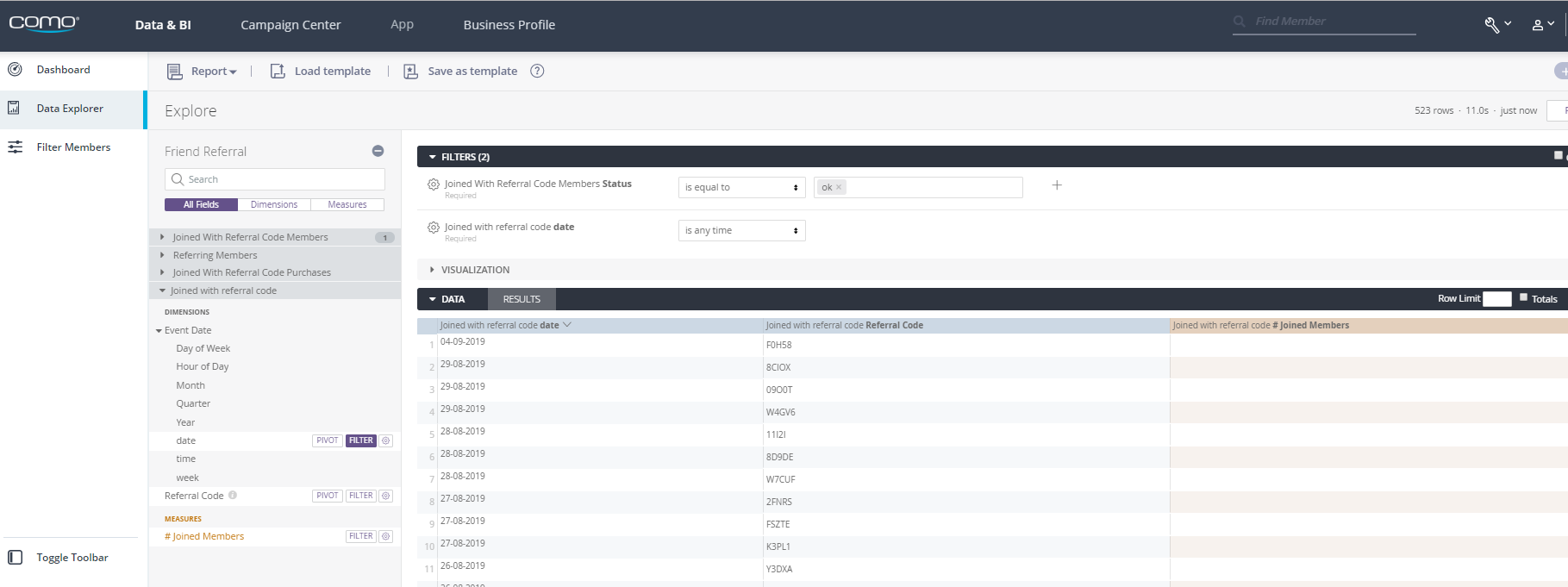Toggle PIVOT for Referral Code dimension

[x=327, y=496]
